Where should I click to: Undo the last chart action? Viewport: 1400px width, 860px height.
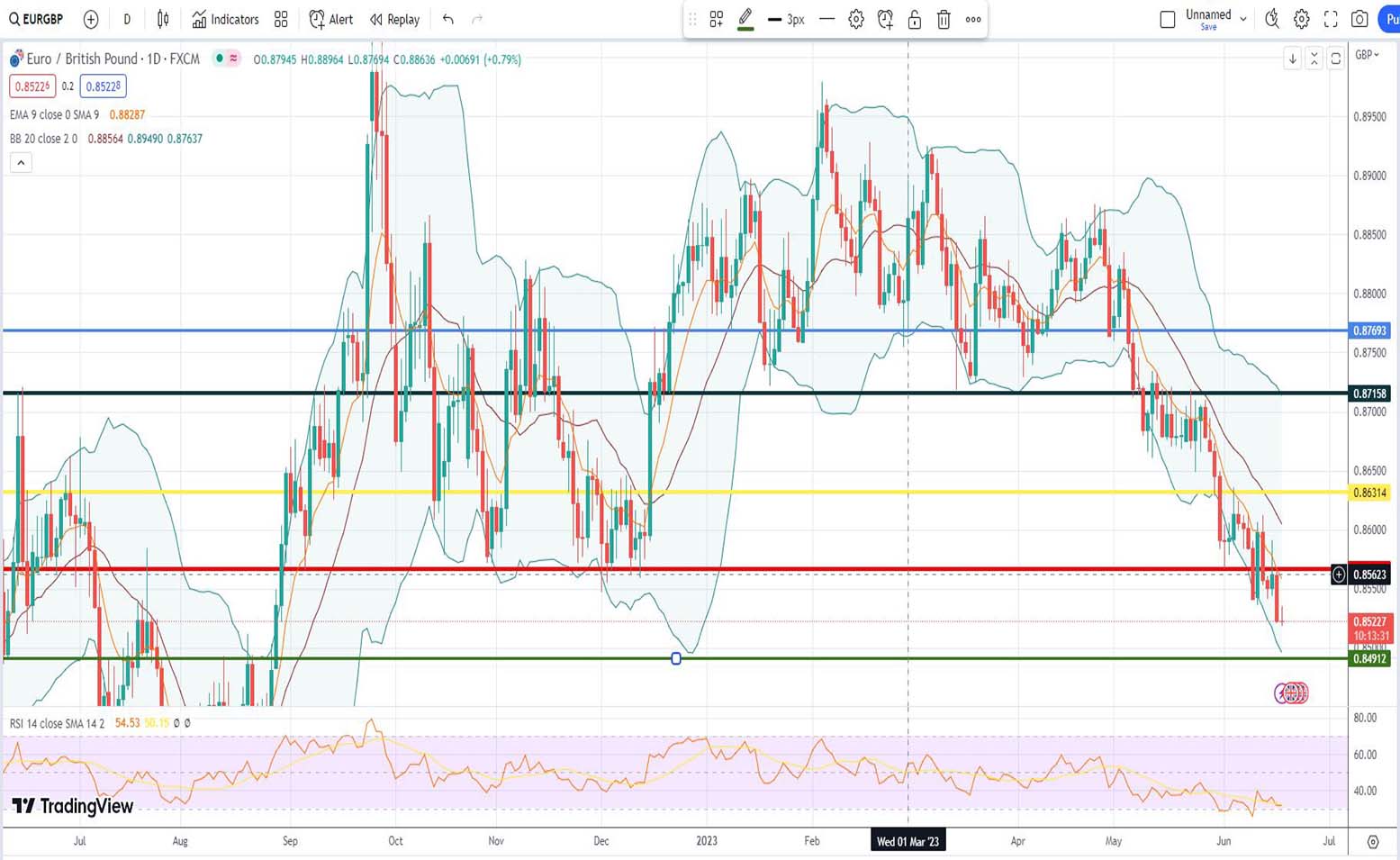[x=447, y=19]
